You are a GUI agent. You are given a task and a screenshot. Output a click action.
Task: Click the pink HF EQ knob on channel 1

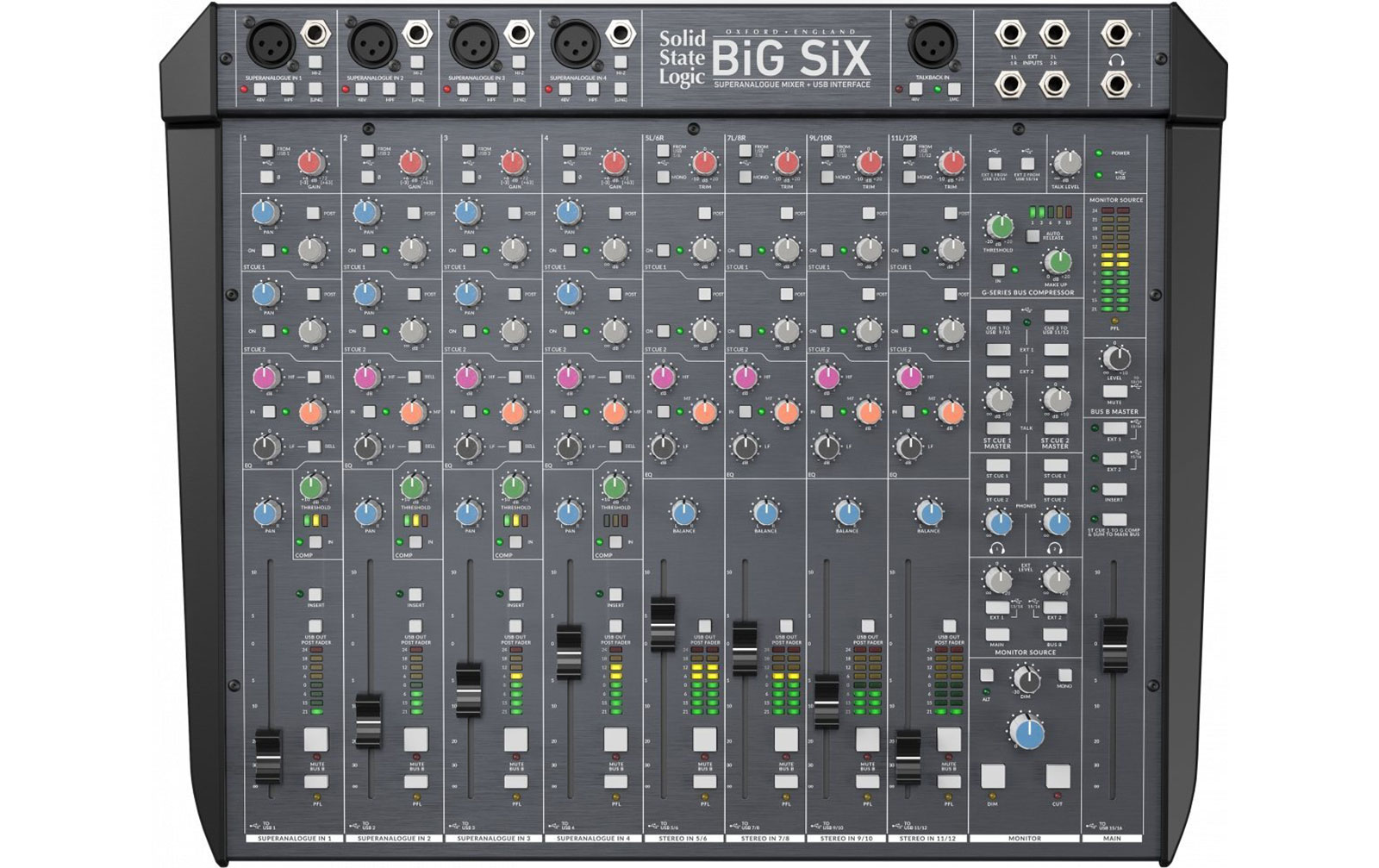(265, 377)
